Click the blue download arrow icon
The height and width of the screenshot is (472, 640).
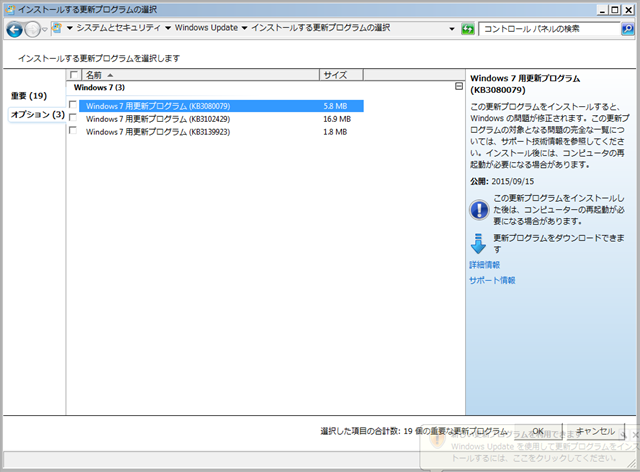(x=478, y=244)
